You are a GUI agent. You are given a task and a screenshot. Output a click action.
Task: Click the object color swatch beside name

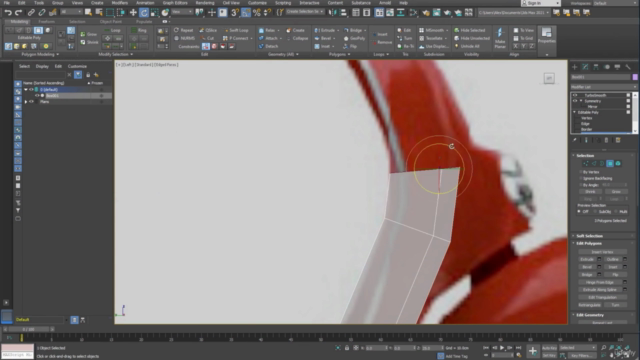tap(635, 77)
